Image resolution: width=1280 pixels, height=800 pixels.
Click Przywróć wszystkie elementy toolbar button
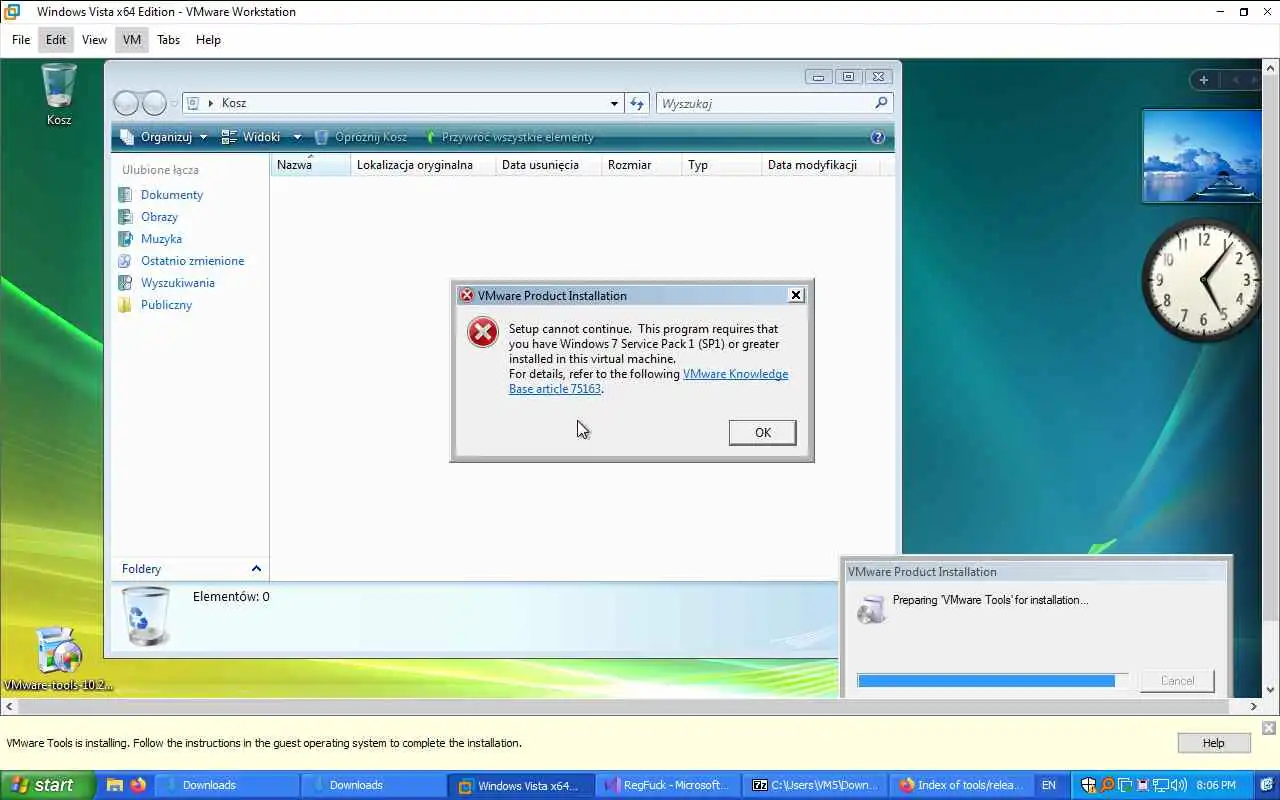[510, 137]
